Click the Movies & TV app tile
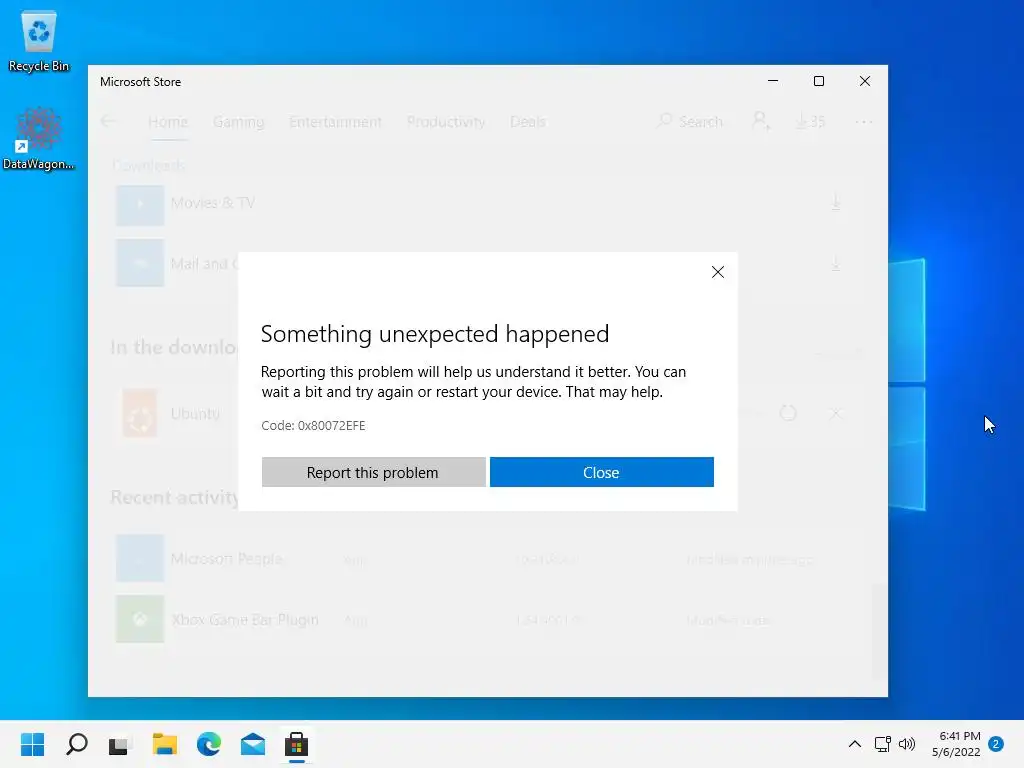 (140, 205)
